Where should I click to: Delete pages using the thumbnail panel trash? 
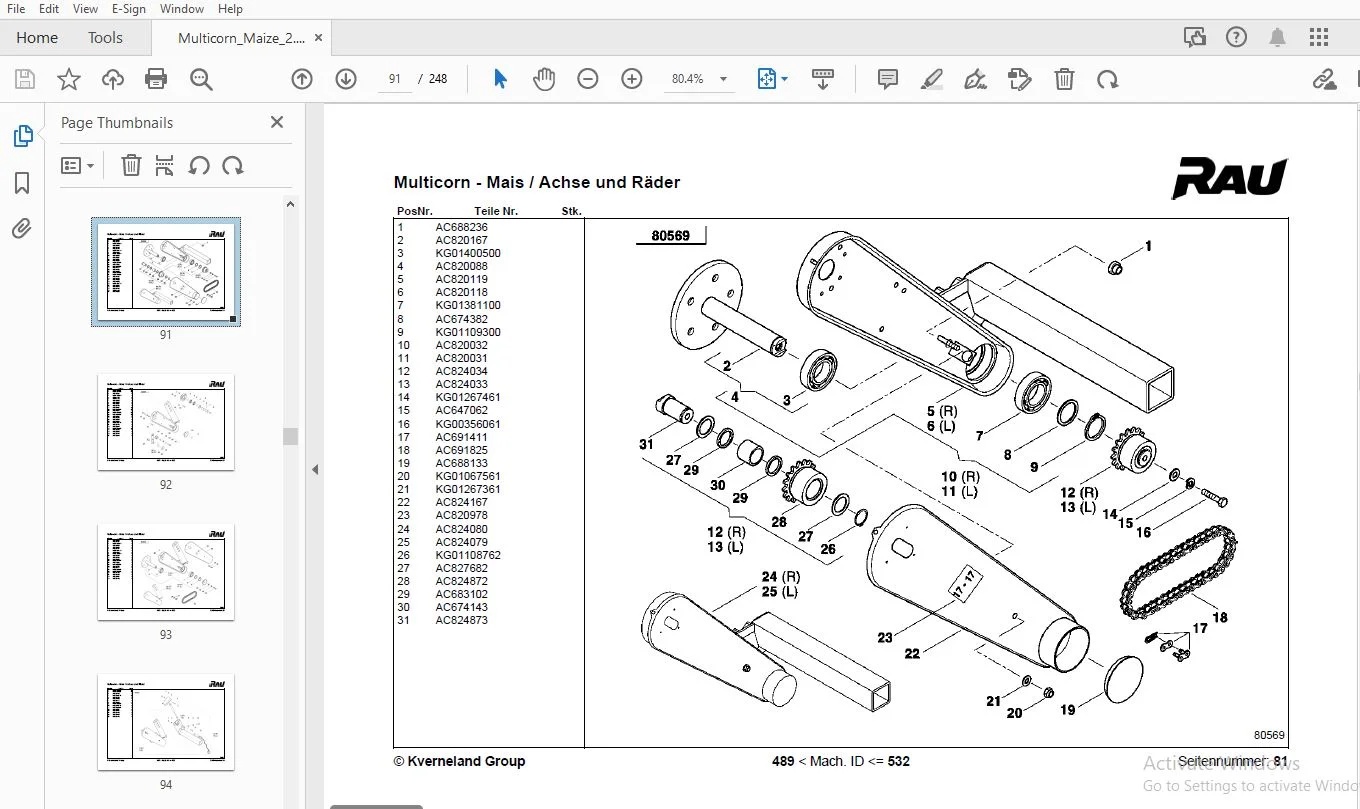click(131, 166)
